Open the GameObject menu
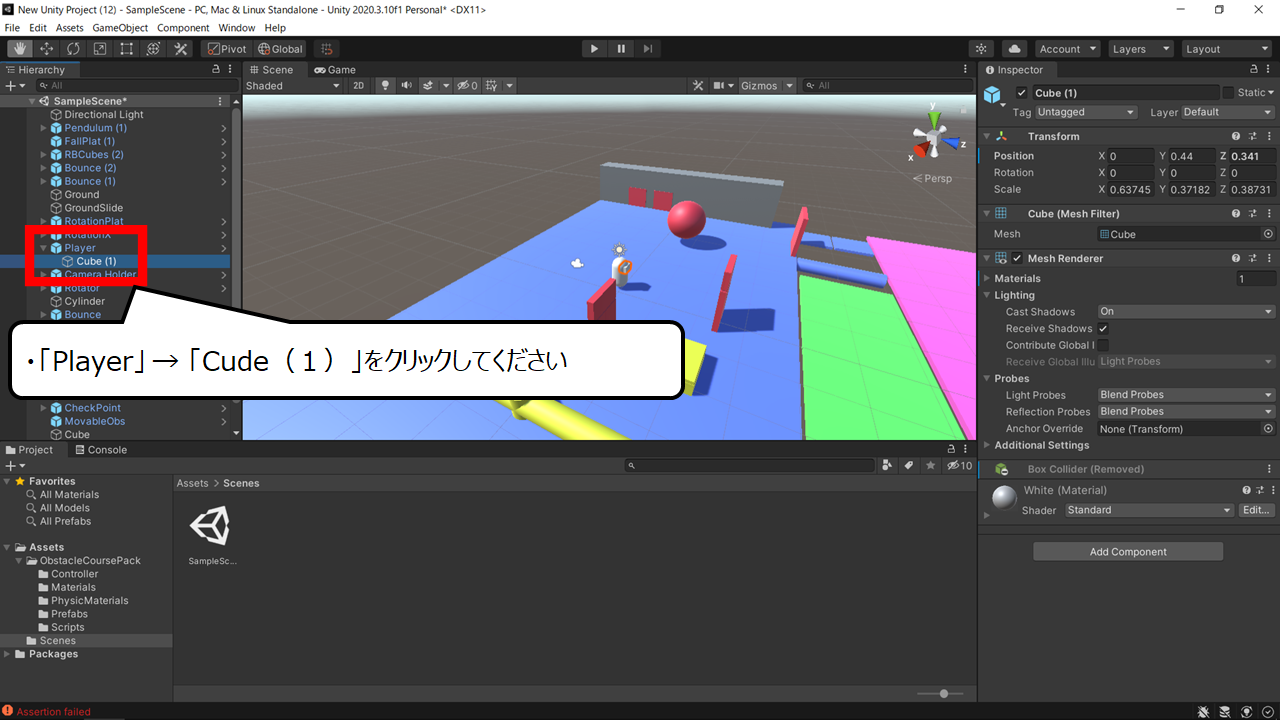Screen dimensions: 1280x720 (x=121, y=28)
